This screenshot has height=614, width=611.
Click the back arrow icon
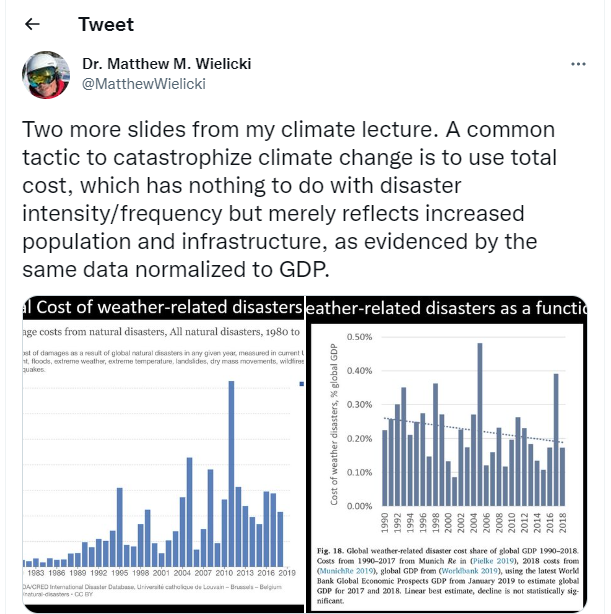click(x=32, y=25)
